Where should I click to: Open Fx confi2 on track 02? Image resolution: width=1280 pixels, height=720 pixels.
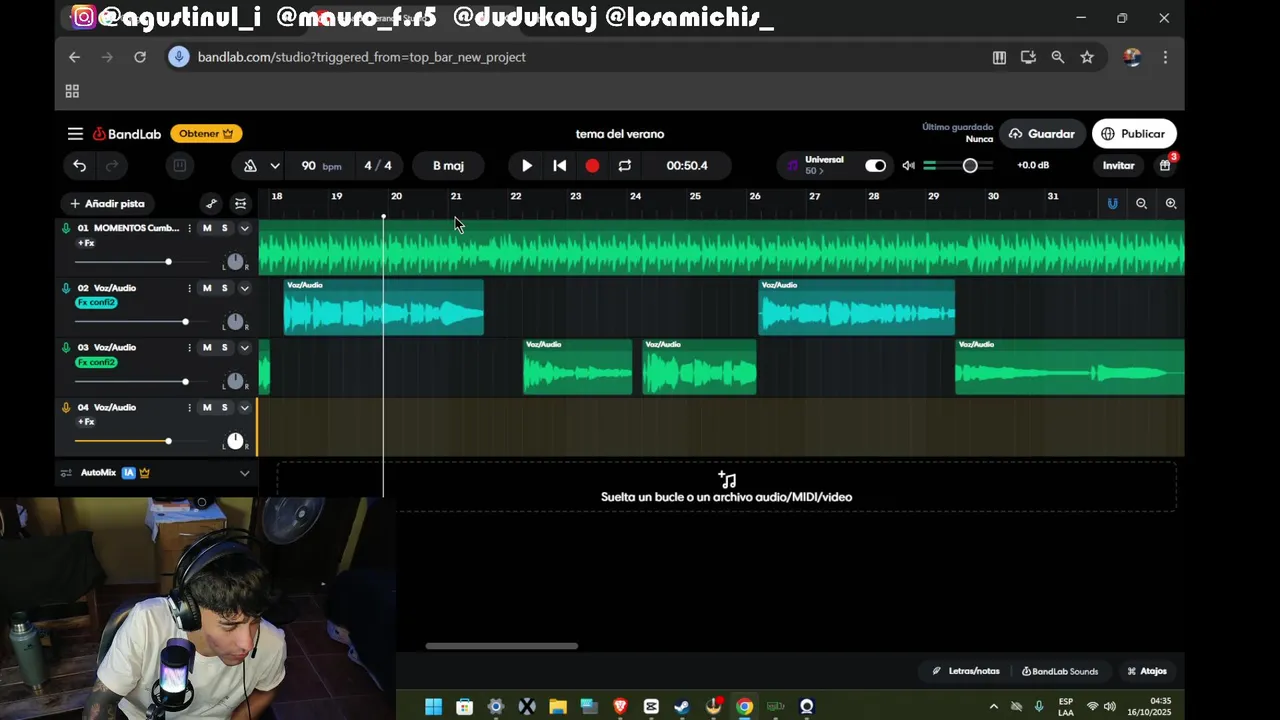(96, 303)
